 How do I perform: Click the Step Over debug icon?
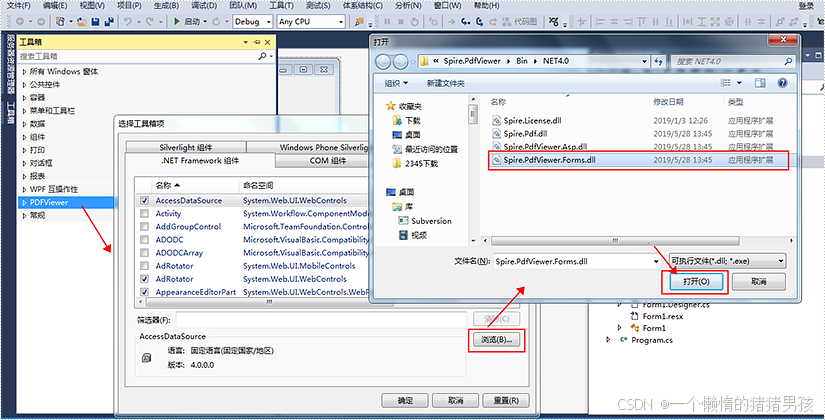(479, 22)
